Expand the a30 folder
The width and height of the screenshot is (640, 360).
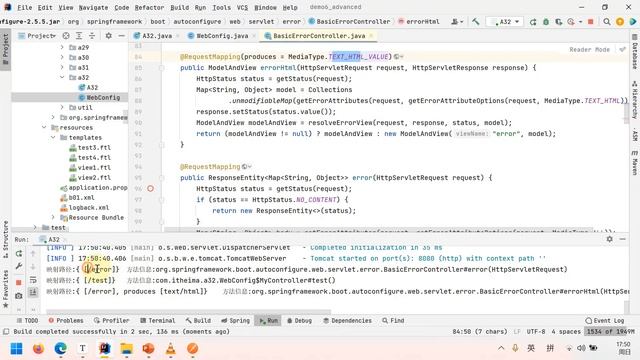[62, 58]
